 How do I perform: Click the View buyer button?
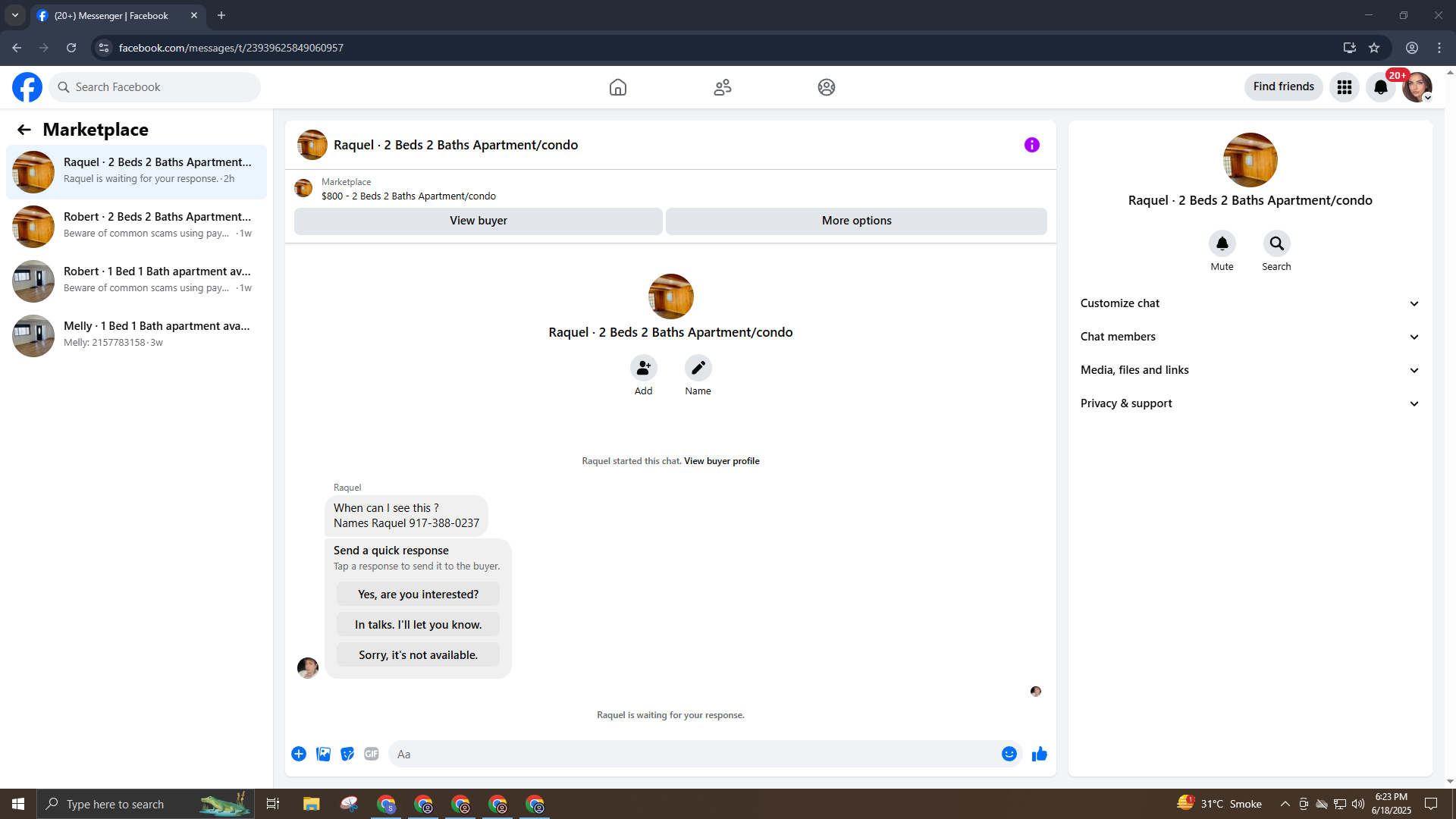[x=479, y=221]
